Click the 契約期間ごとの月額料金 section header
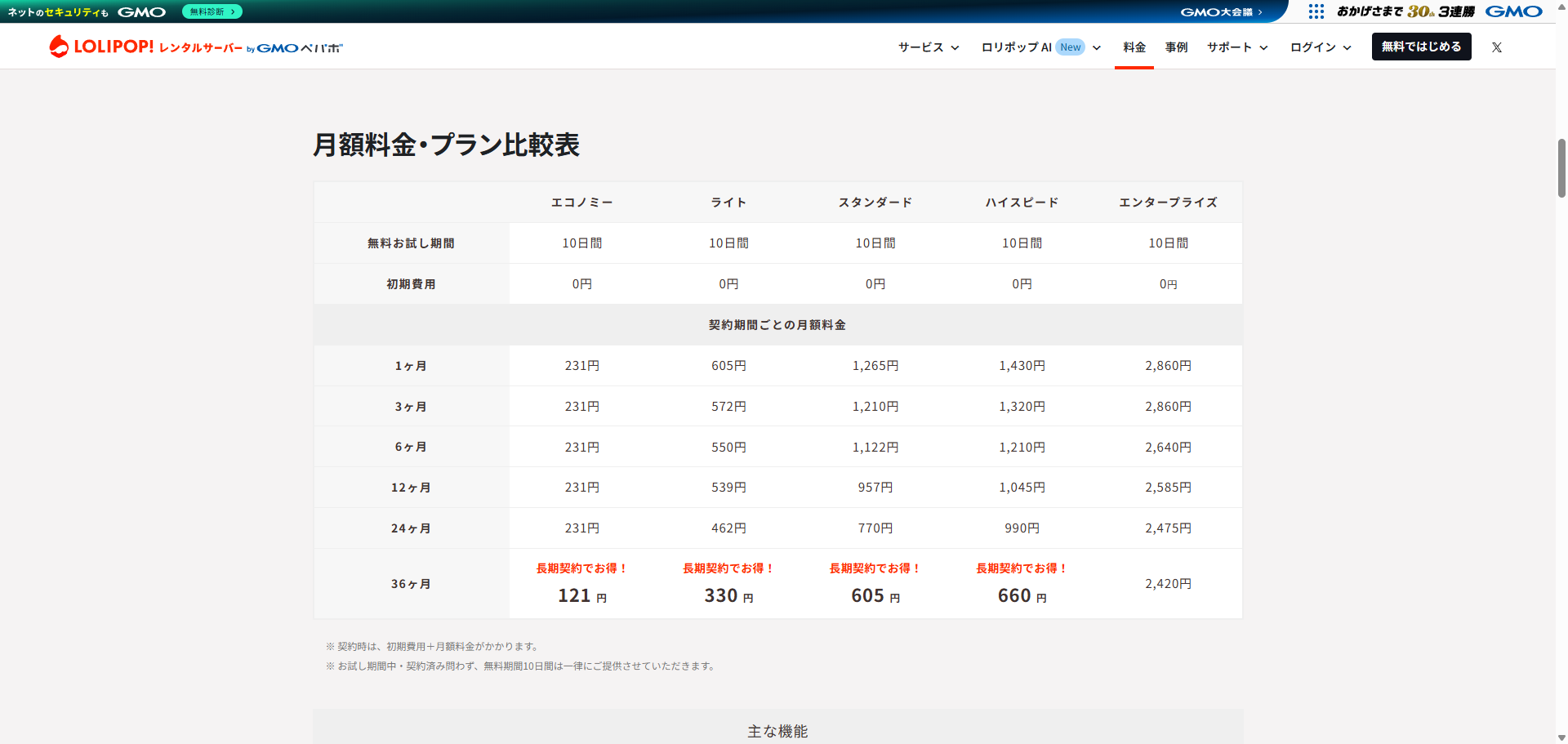This screenshot has width=1568, height=744. tap(777, 325)
